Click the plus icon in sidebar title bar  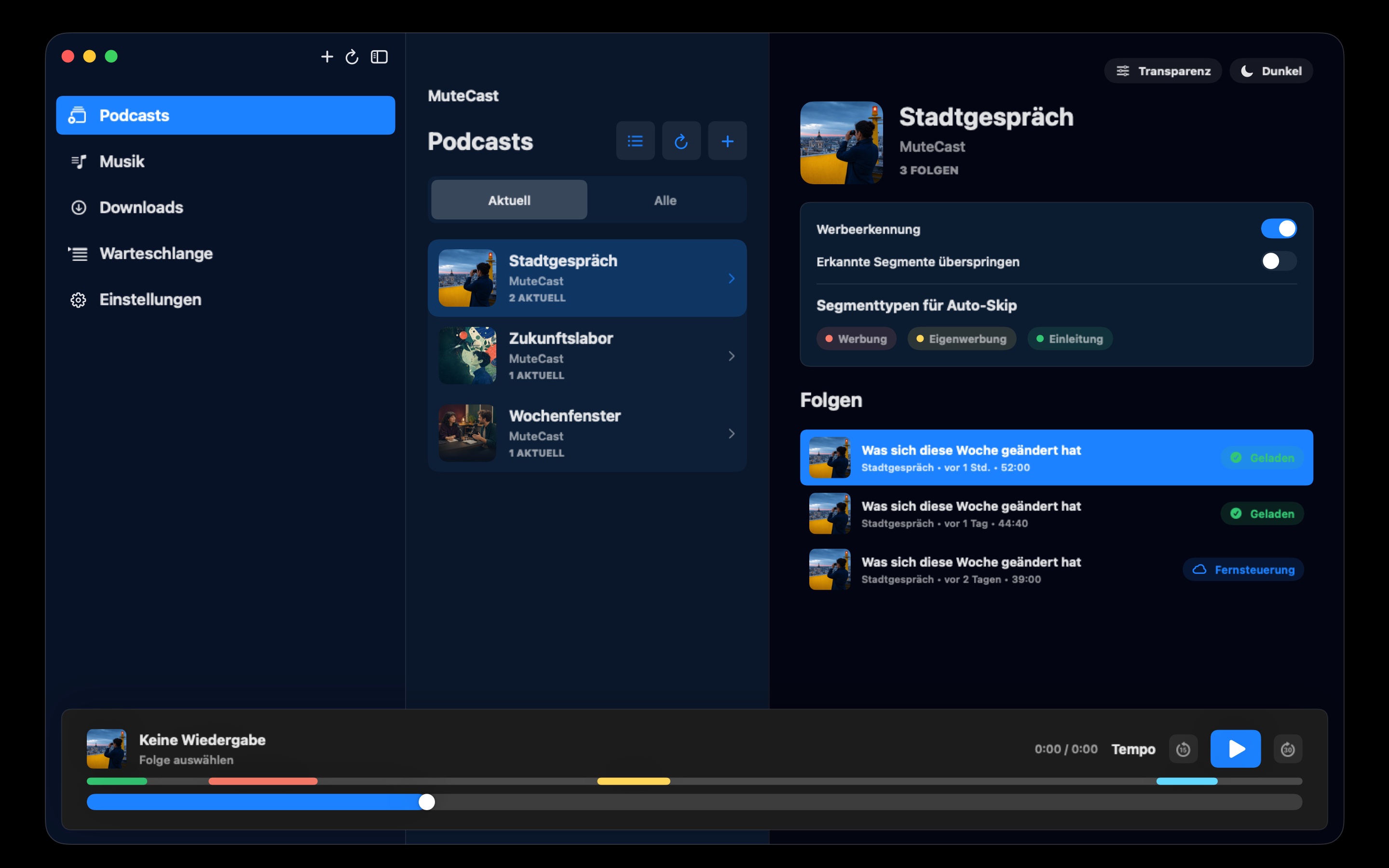point(327,57)
